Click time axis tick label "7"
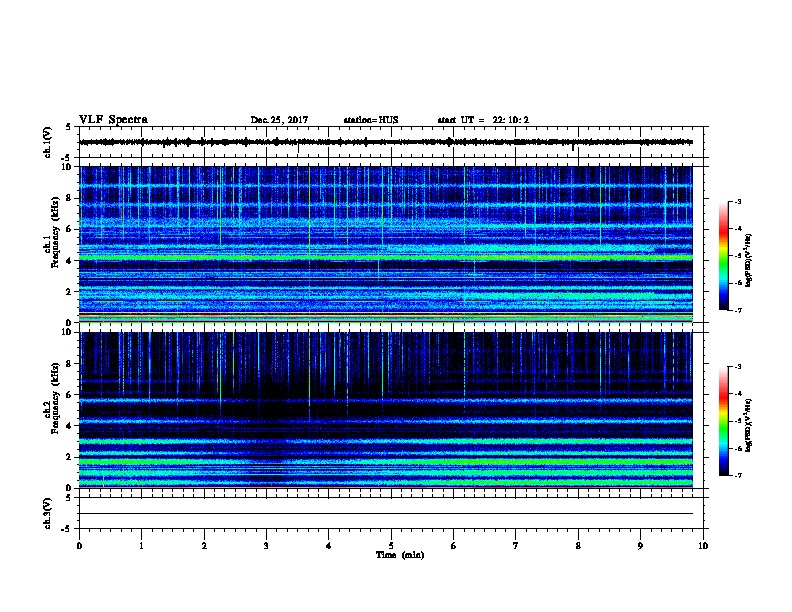Image resolution: width=792 pixels, height=612 pixels. pos(516,546)
